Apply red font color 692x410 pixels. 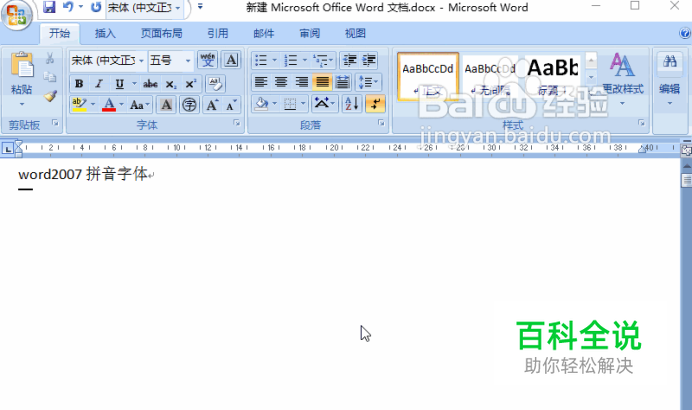coord(109,105)
